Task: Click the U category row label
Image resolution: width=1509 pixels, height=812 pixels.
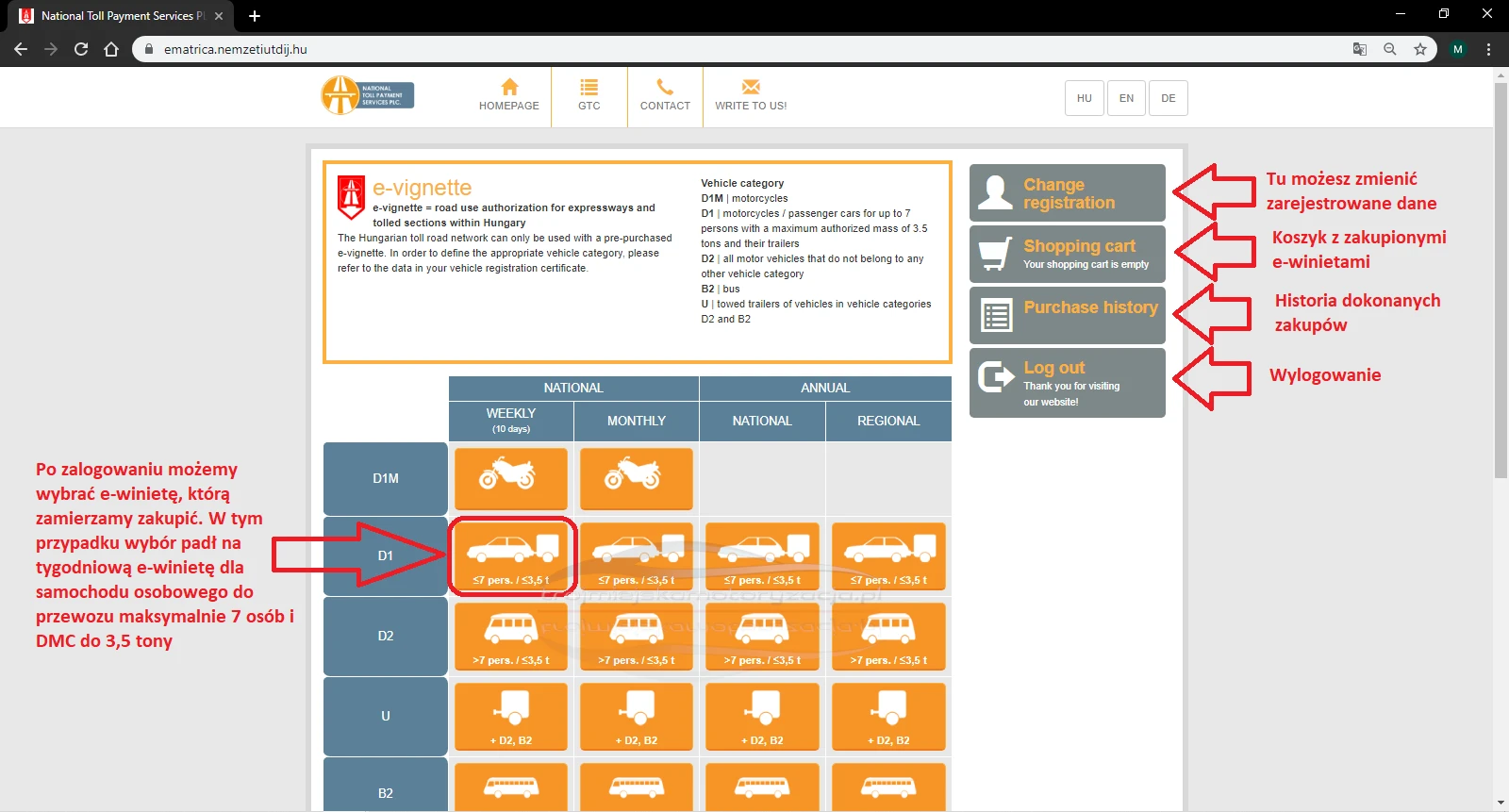Action: (386, 716)
